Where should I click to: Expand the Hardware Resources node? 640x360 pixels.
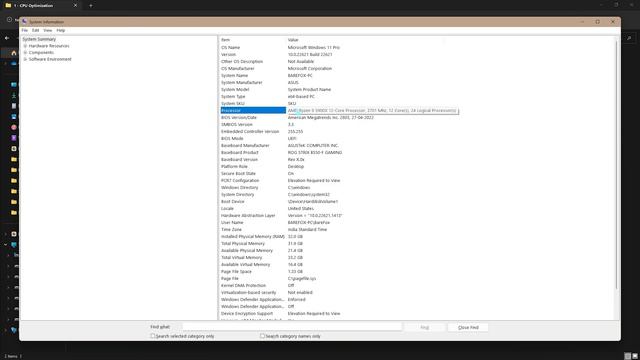pyautogui.click(x=25, y=46)
